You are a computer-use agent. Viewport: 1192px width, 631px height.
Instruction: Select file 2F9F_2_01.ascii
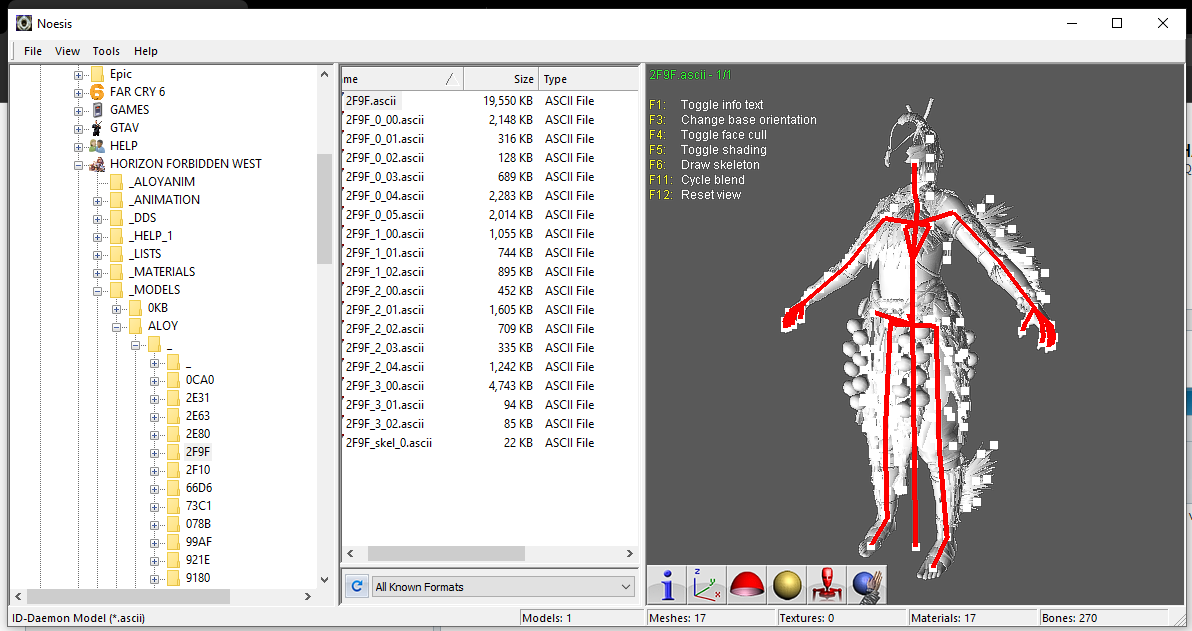pyautogui.click(x=385, y=309)
